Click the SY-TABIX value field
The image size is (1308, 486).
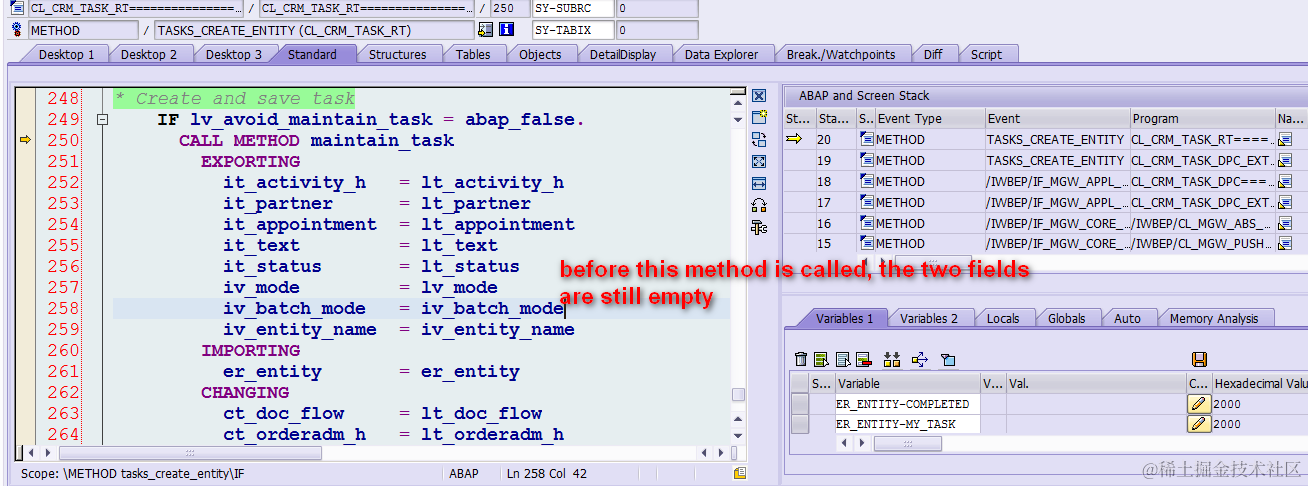pyautogui.click(x=655, y=30)
